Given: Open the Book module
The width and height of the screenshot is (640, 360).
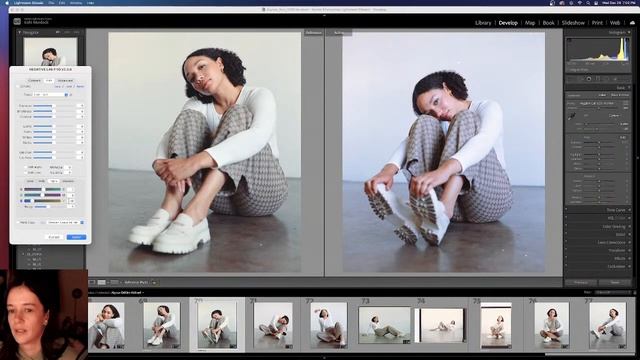Looking at the screenshot, I should 549,23.
